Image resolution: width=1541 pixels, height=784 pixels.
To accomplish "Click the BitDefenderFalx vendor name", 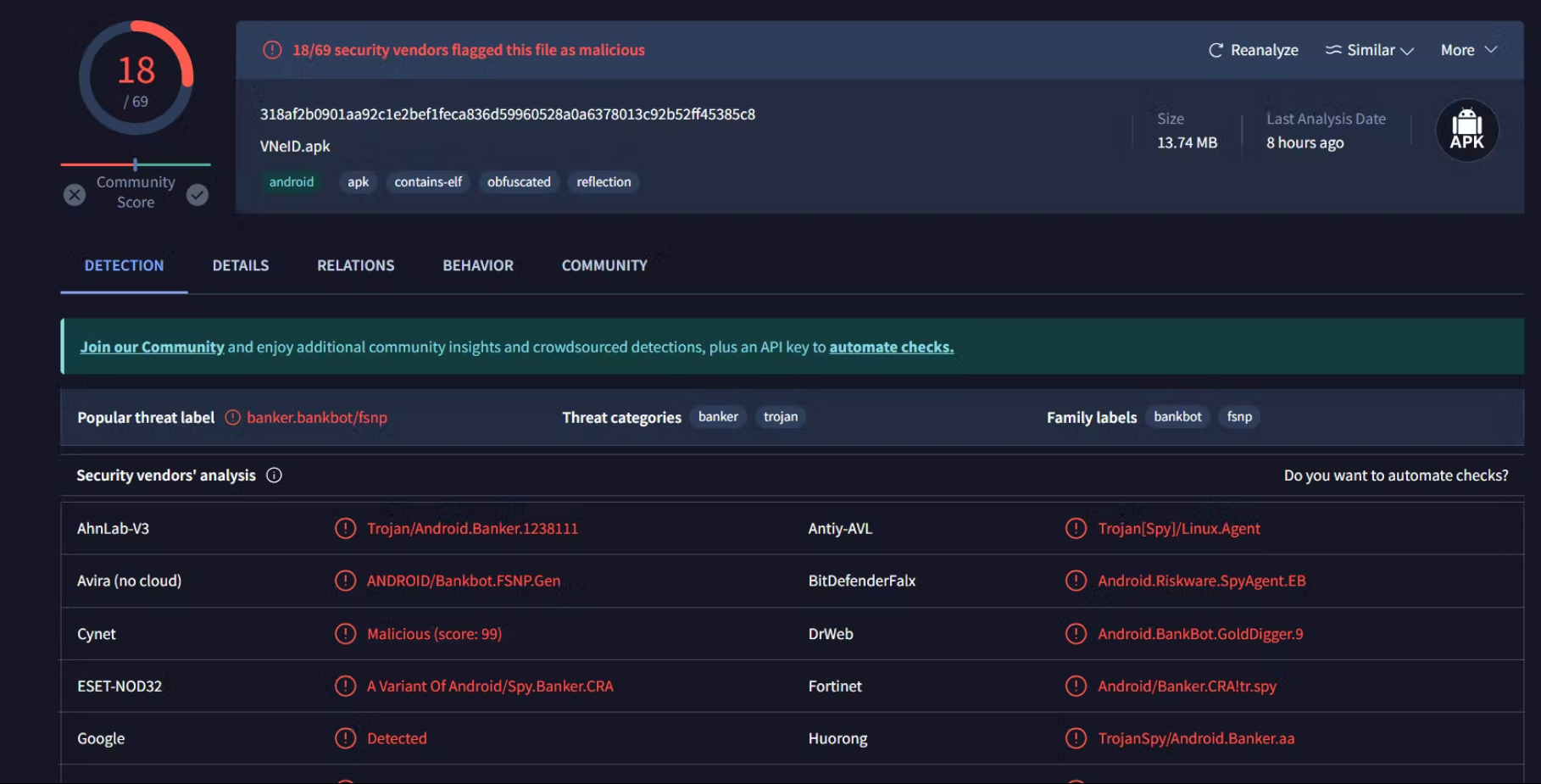I will (x=862, y=581).
